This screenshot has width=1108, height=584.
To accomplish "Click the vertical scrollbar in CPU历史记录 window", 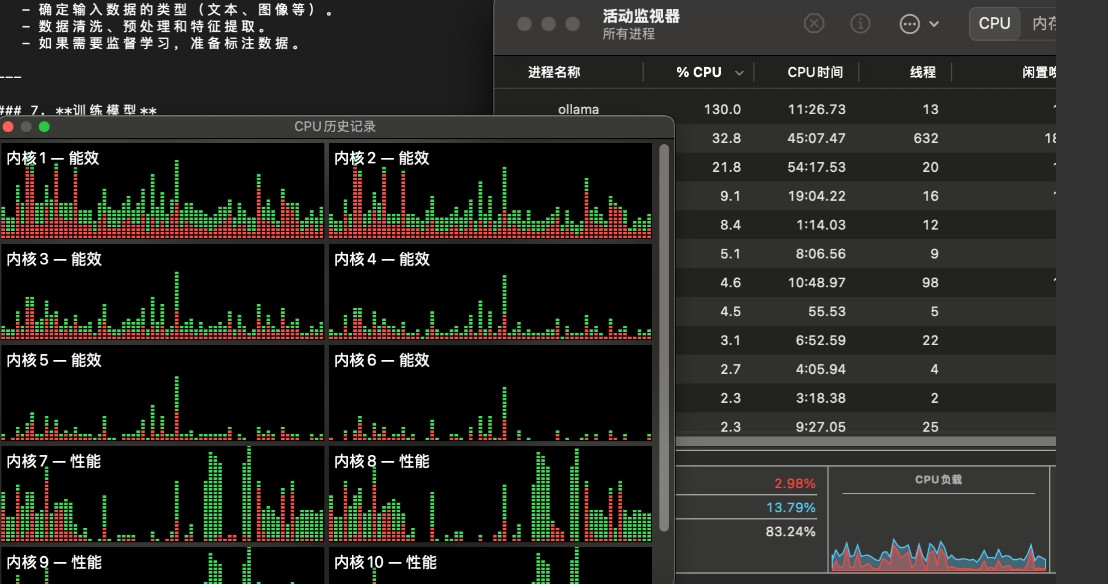I will pyautogui.click(x=664, y=338).
